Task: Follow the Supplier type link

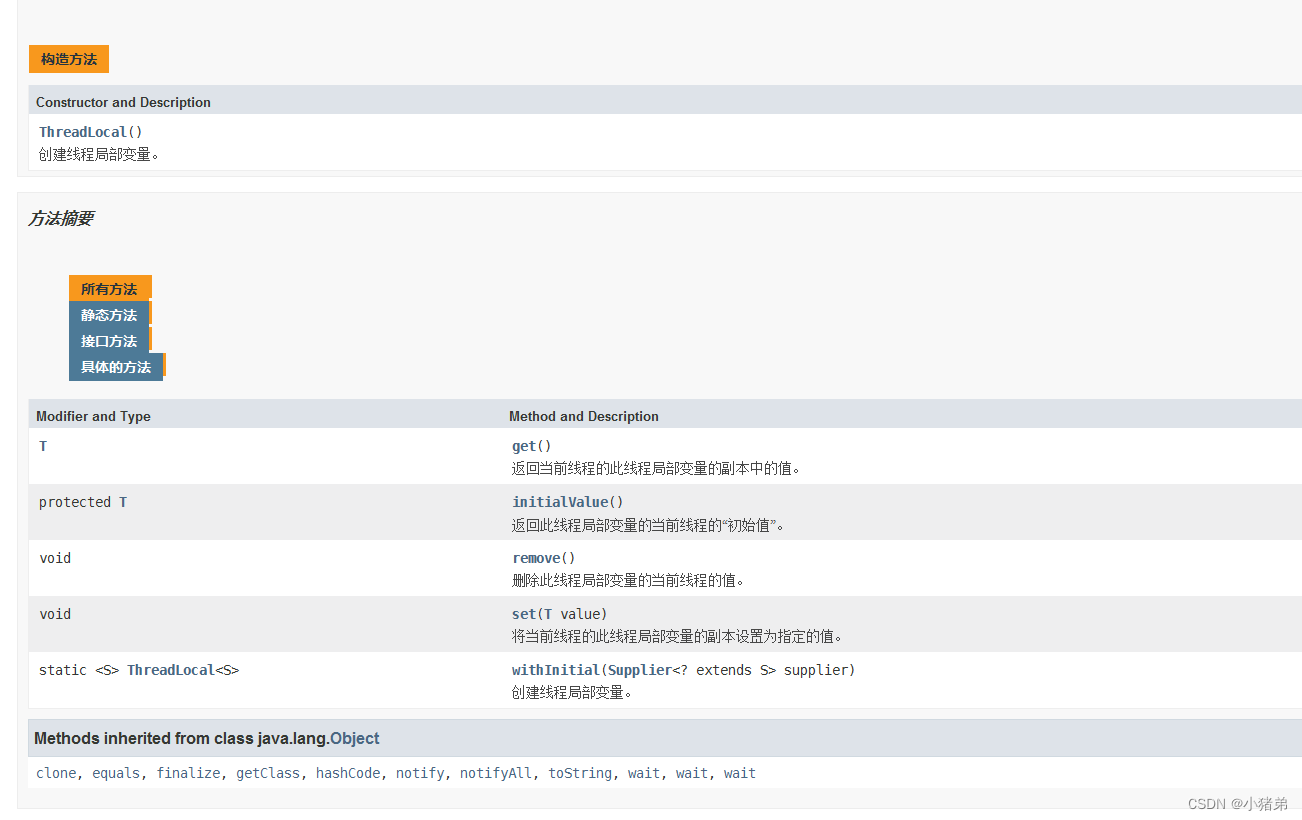Action: click(640, 670)
